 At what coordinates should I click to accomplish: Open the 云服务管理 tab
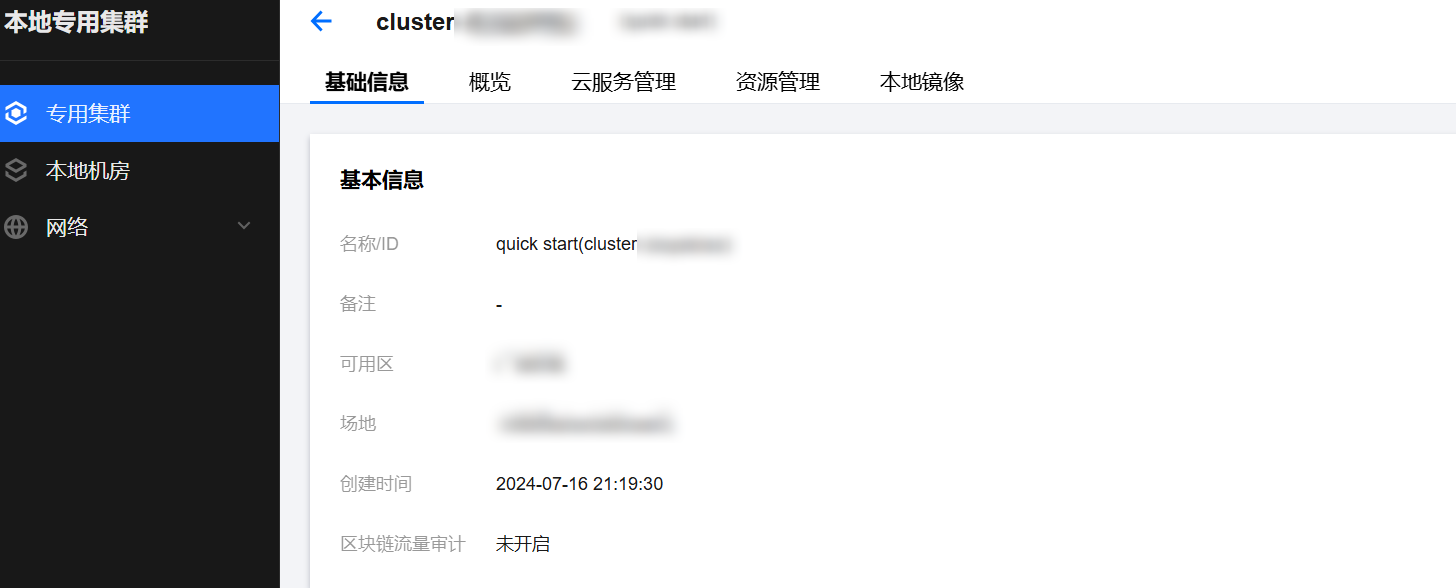(624, 82)
